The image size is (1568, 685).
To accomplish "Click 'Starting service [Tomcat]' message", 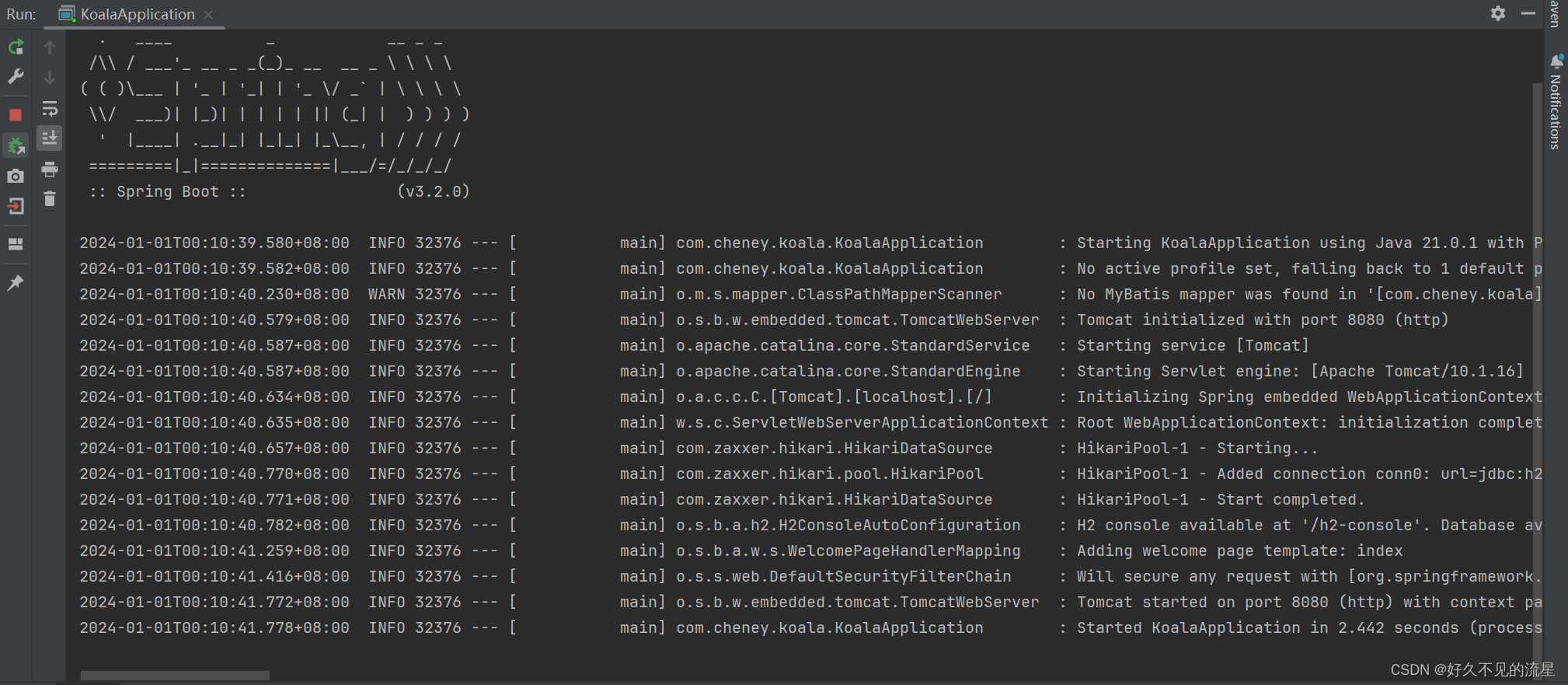I will click(x=1193, y=345).
